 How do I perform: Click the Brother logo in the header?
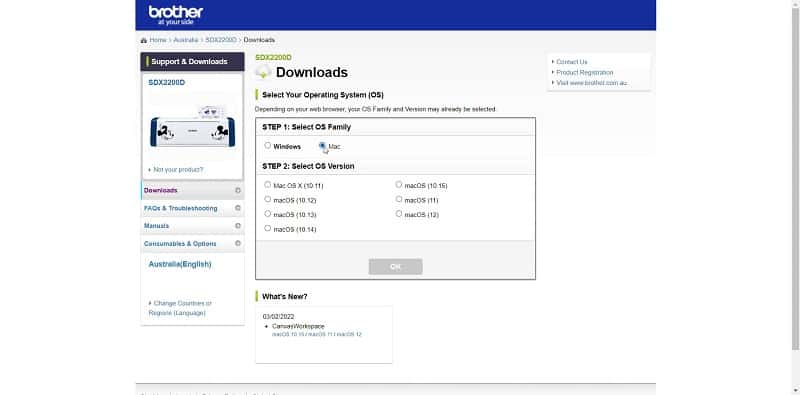176,15
